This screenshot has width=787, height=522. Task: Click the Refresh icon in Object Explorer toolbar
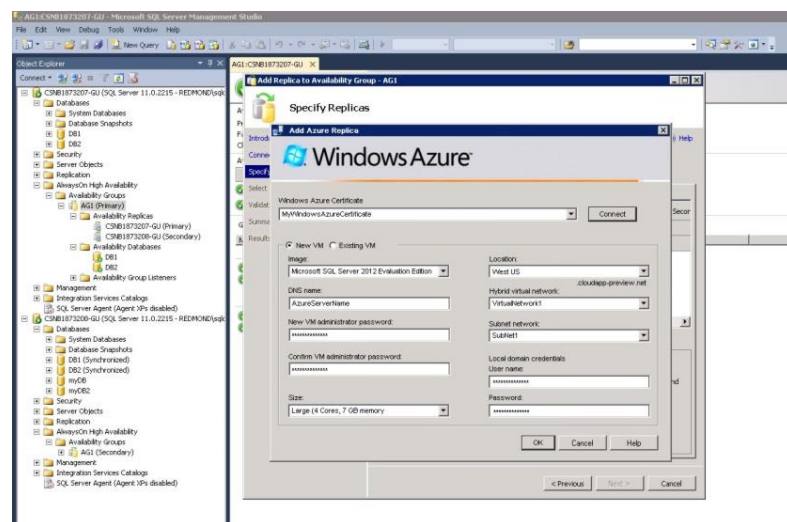tap(118, 78)
